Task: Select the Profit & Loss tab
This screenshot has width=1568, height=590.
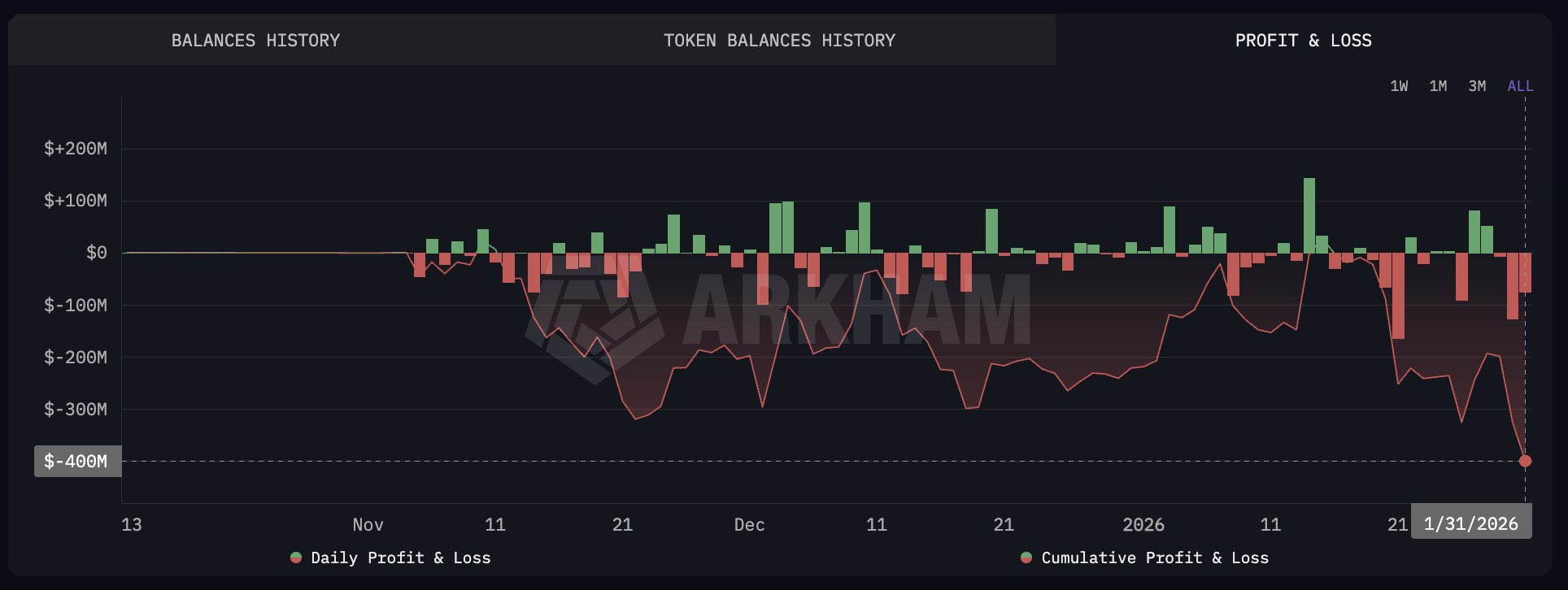Action: 1303,40
